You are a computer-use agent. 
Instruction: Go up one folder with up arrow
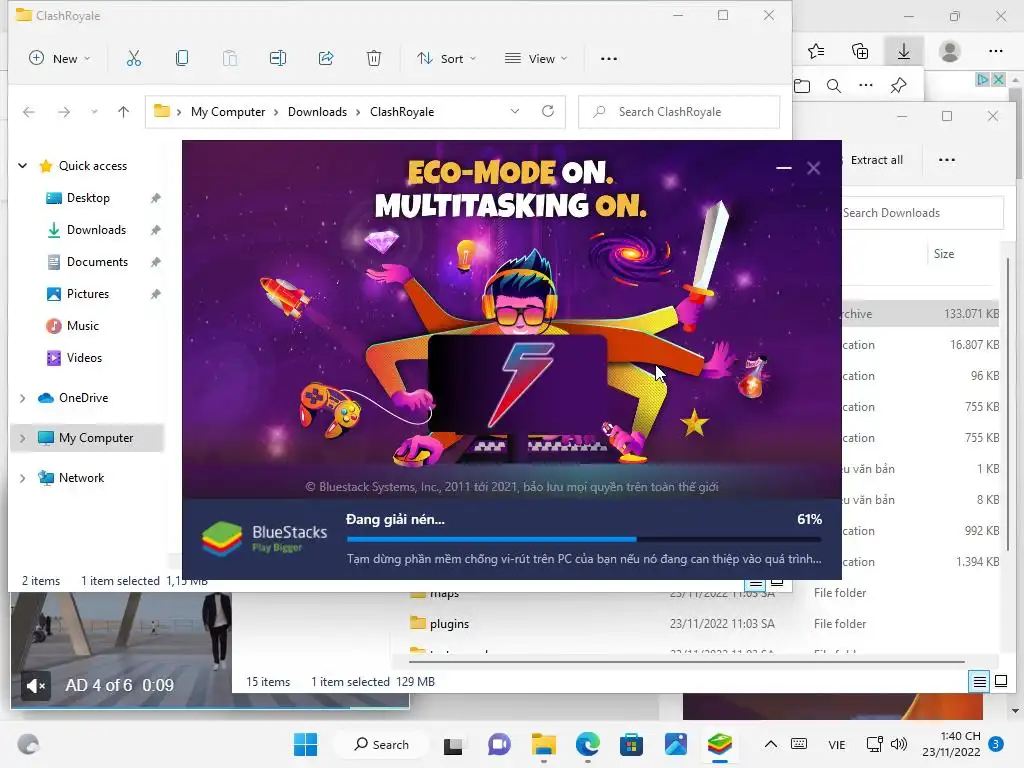[x=123, y=112]
